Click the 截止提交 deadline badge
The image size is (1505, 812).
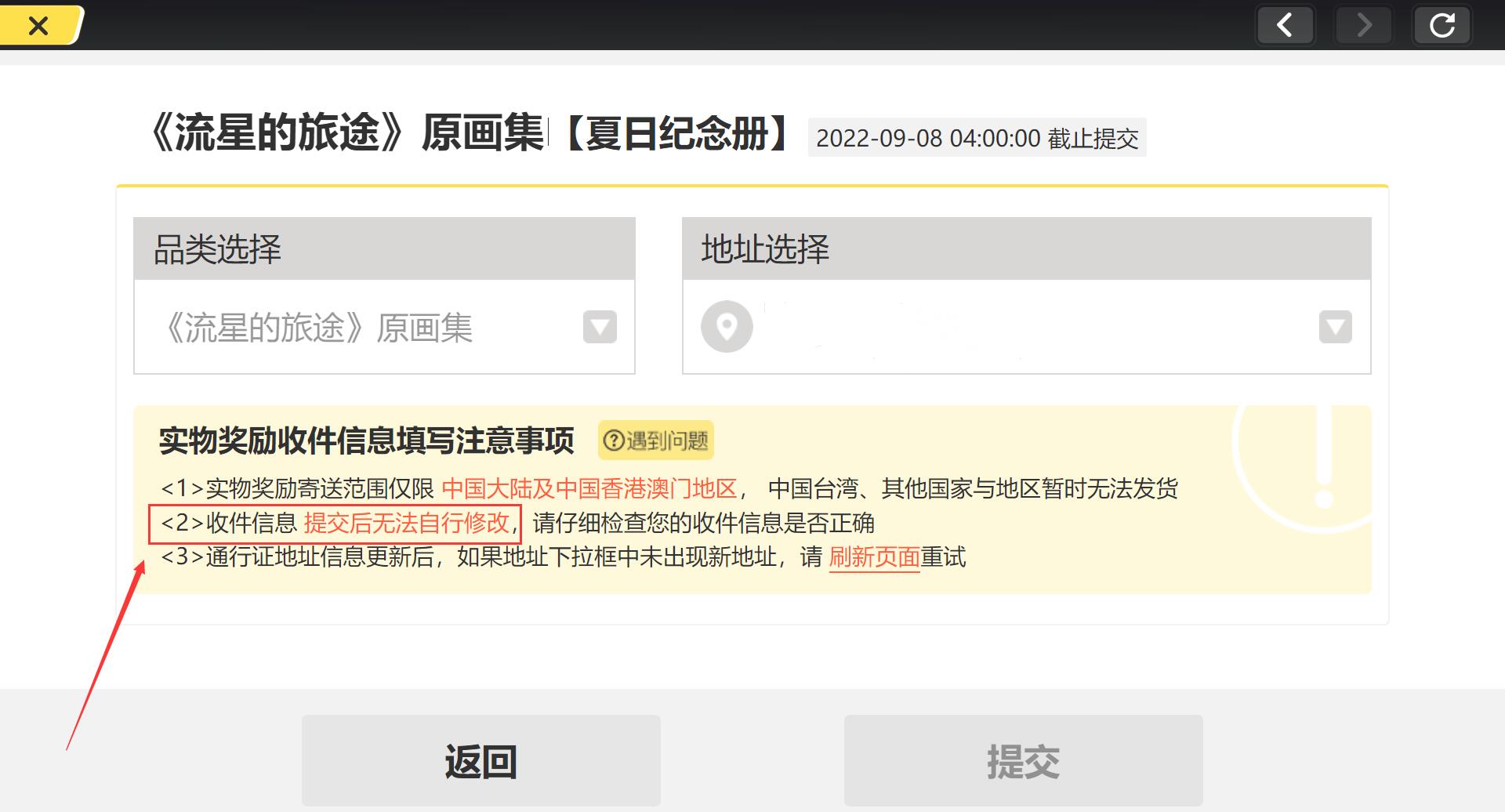[x=977, y=138]
